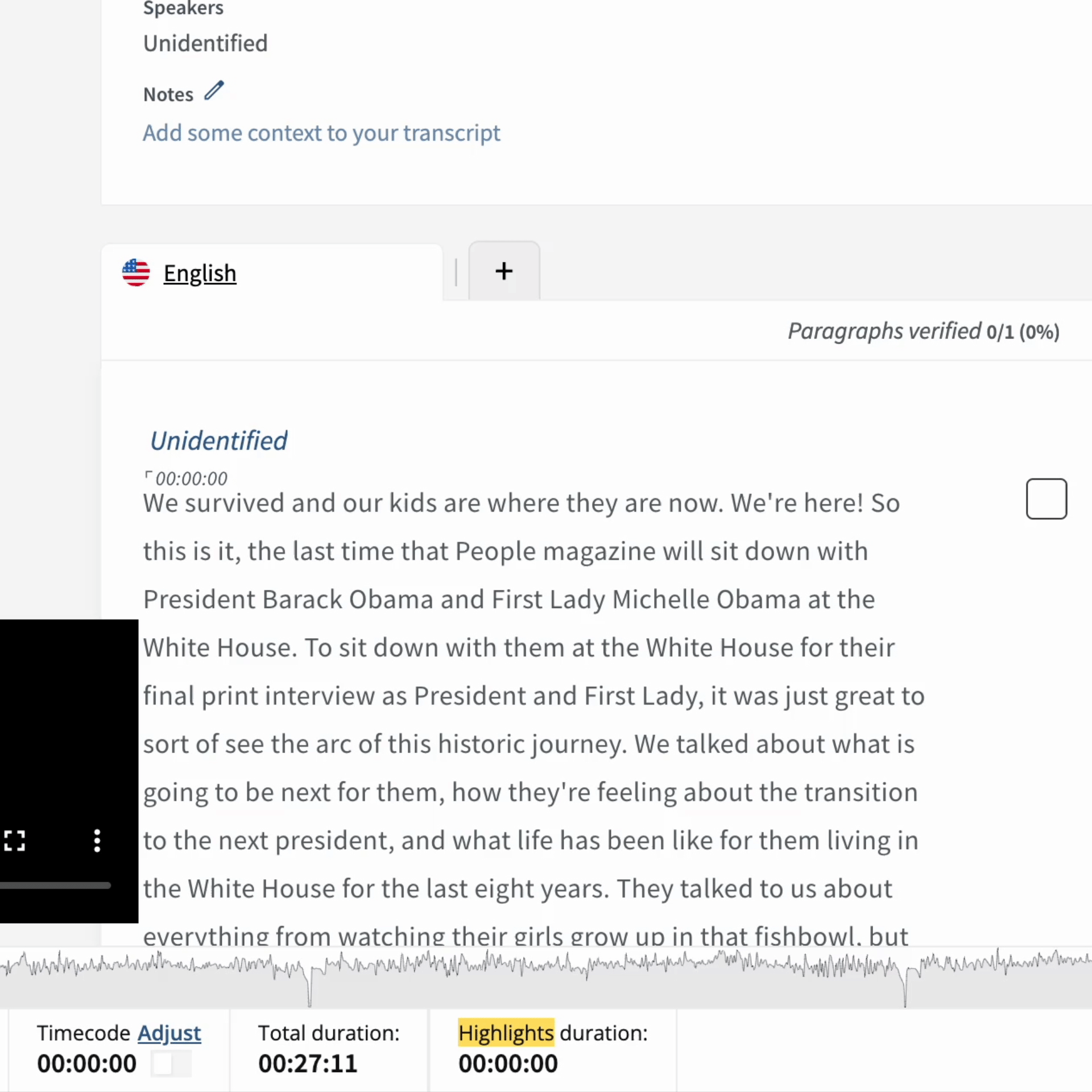
Task: Check the paragraph verified checkbox
Action: click(1046, 499)
